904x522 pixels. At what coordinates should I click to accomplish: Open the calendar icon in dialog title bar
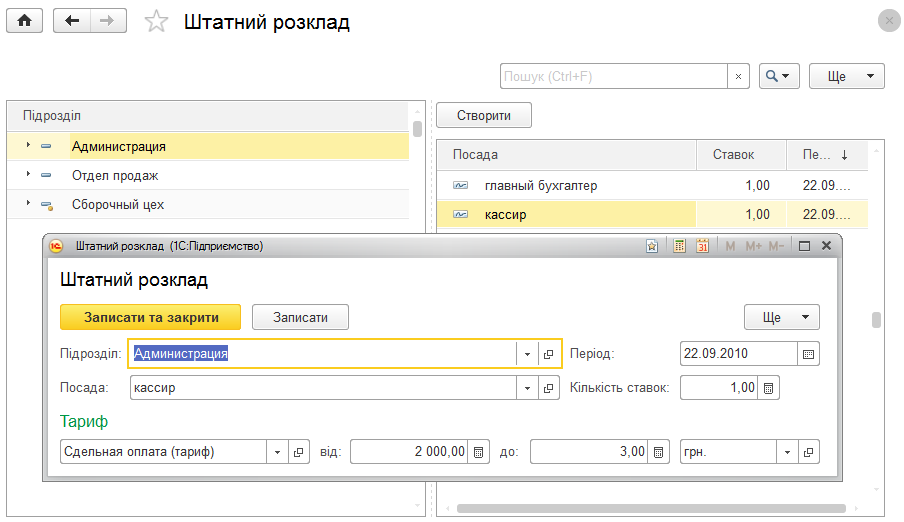tap(702, 246)
